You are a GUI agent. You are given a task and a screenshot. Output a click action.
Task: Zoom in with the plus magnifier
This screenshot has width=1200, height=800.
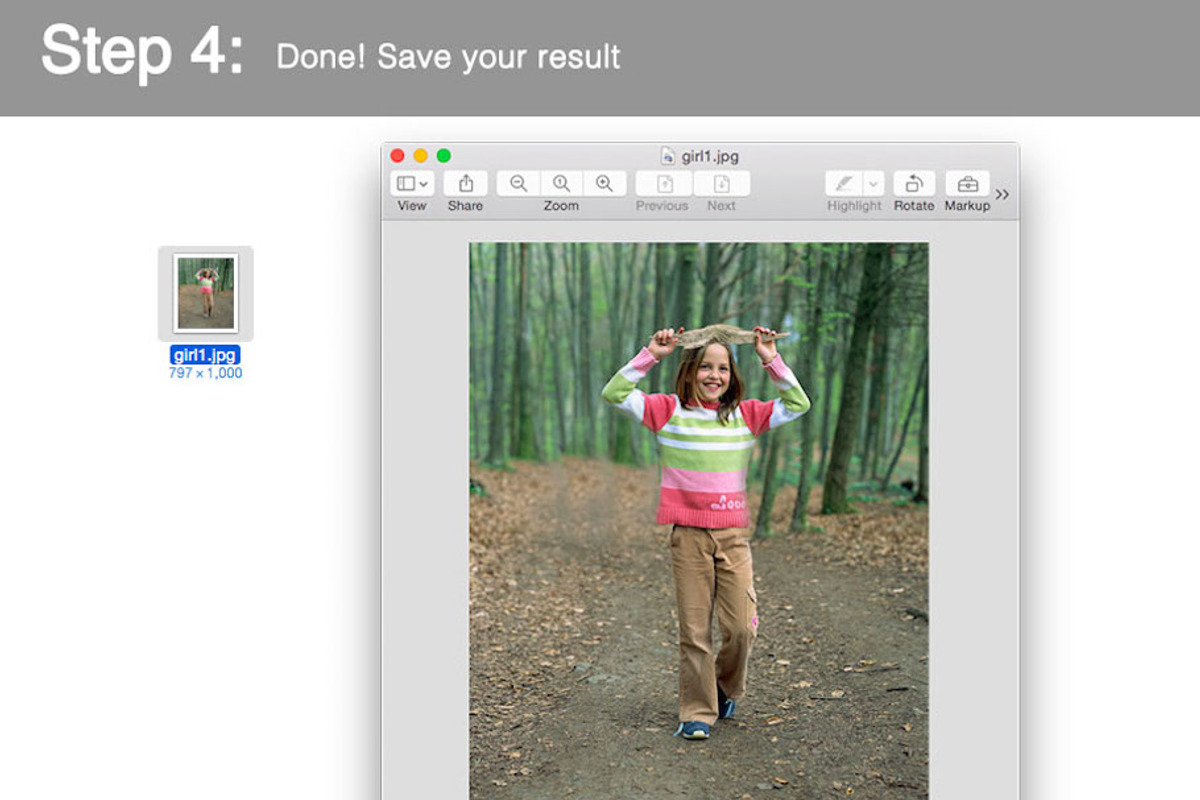pos(604,184)
